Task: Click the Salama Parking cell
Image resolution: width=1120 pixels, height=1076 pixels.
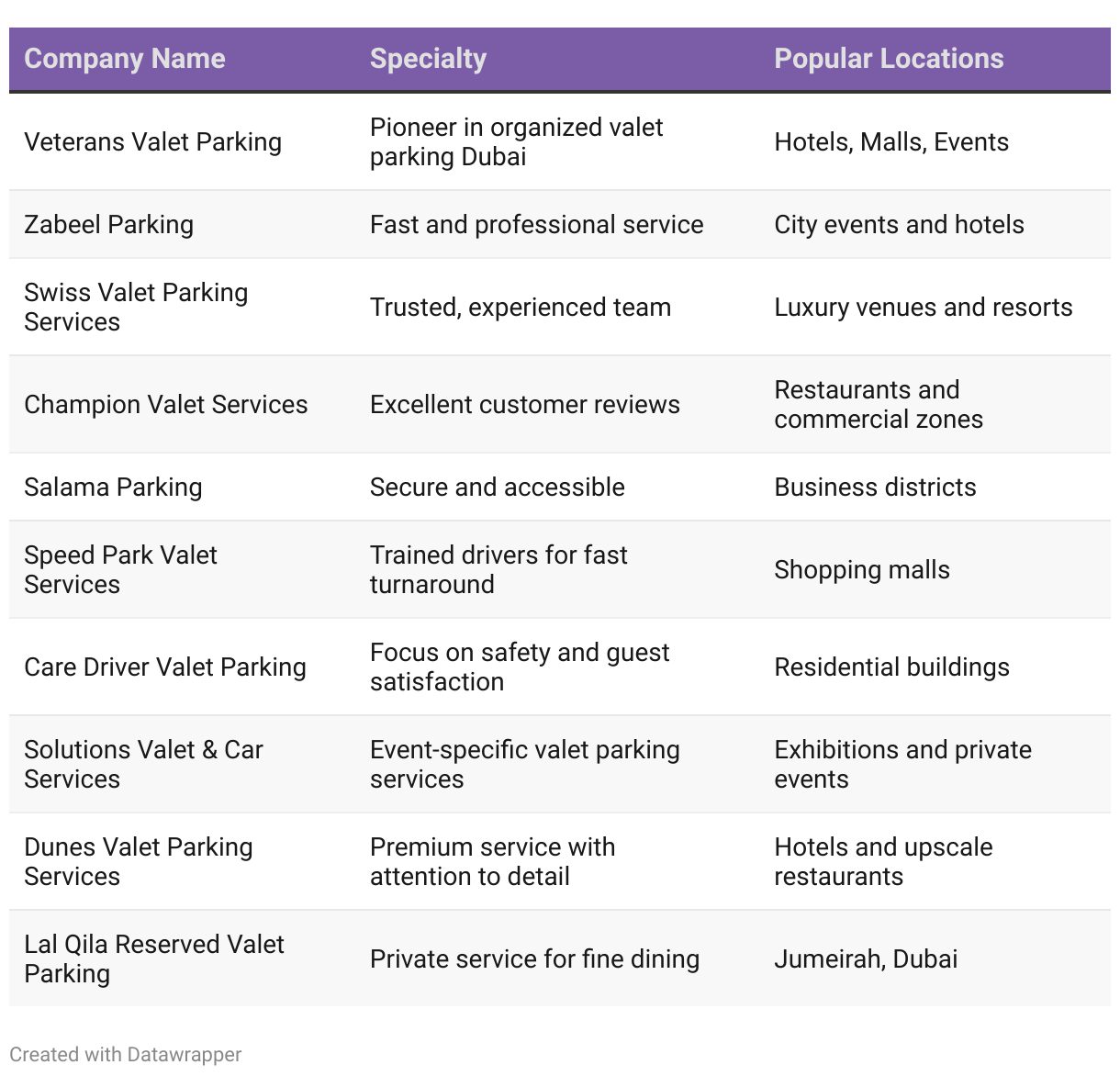Action: pos(113,487)
